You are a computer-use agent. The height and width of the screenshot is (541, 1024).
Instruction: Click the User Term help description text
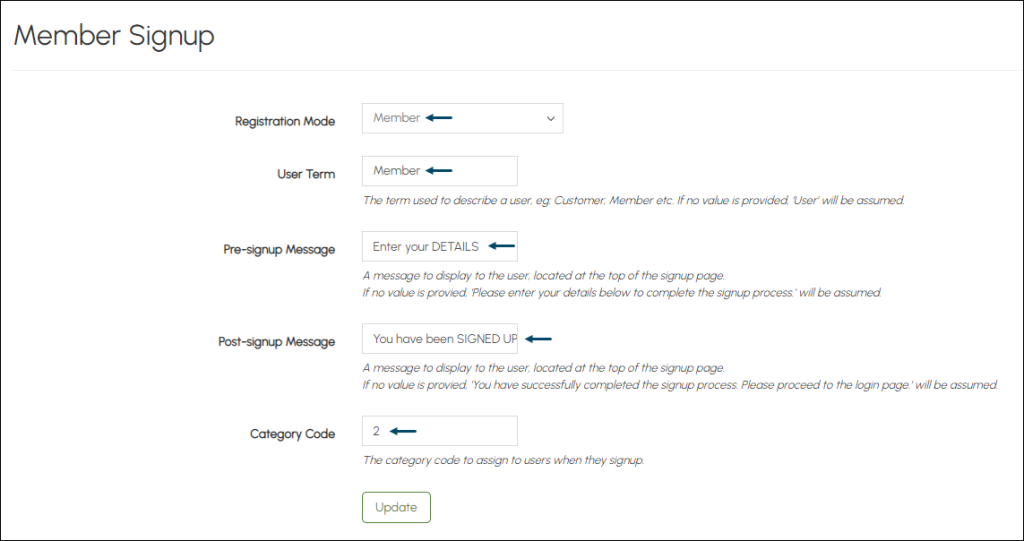pyautogui.click(x=633, y=201)
